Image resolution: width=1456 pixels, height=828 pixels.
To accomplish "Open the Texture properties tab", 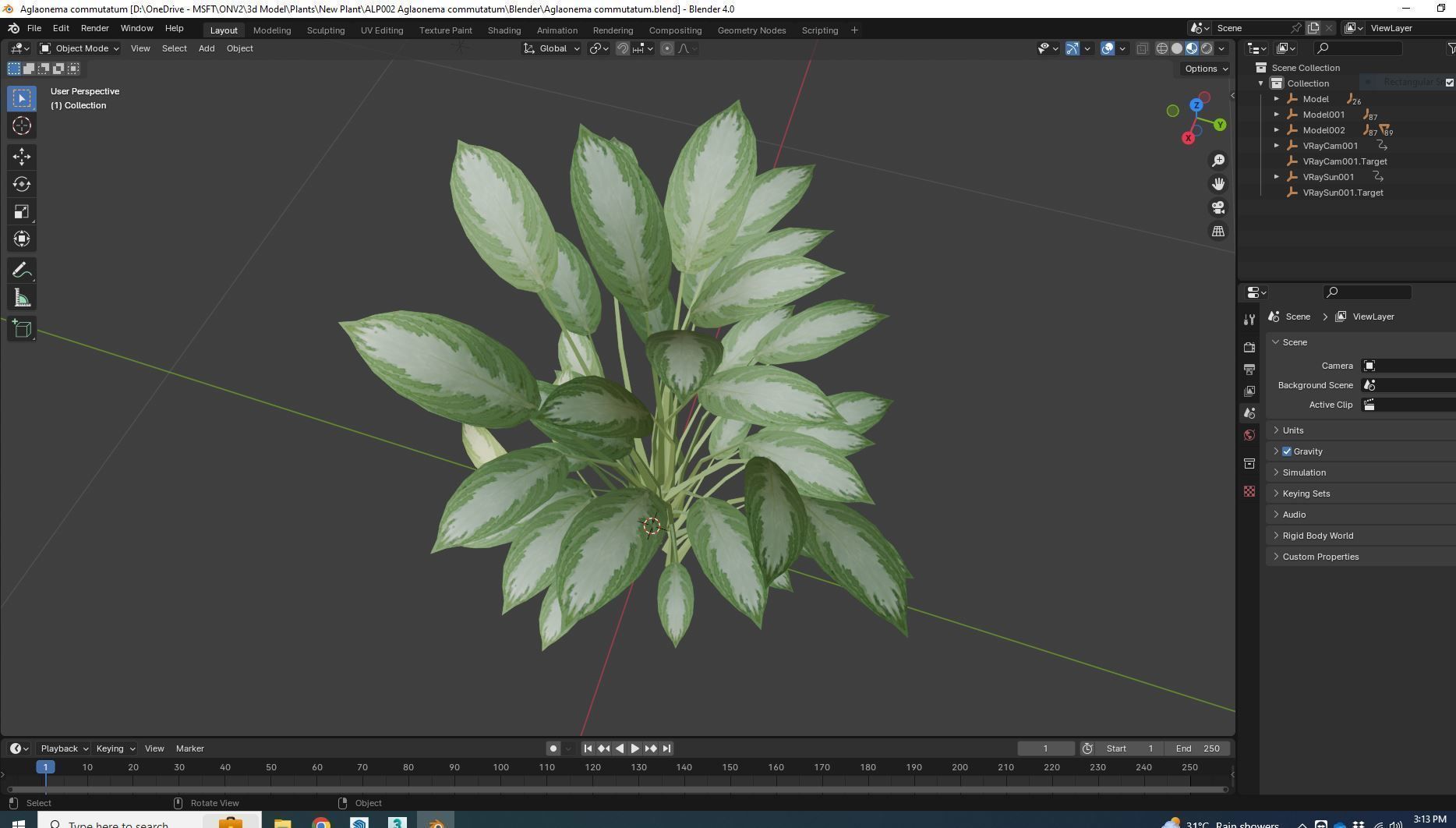I will (1249, 491).
